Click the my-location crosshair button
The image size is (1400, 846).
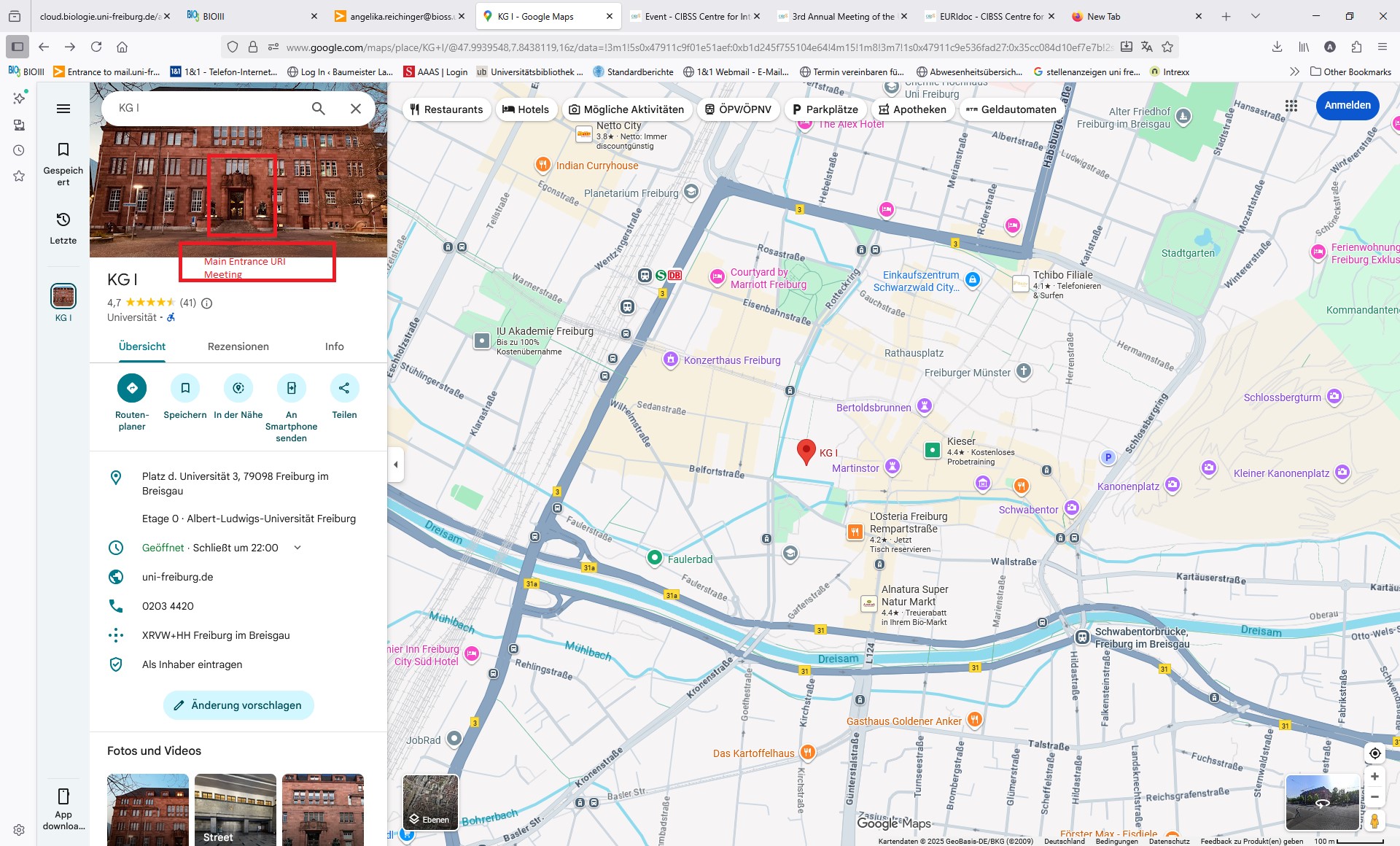pyautogui.click(x=1374, y=753)
